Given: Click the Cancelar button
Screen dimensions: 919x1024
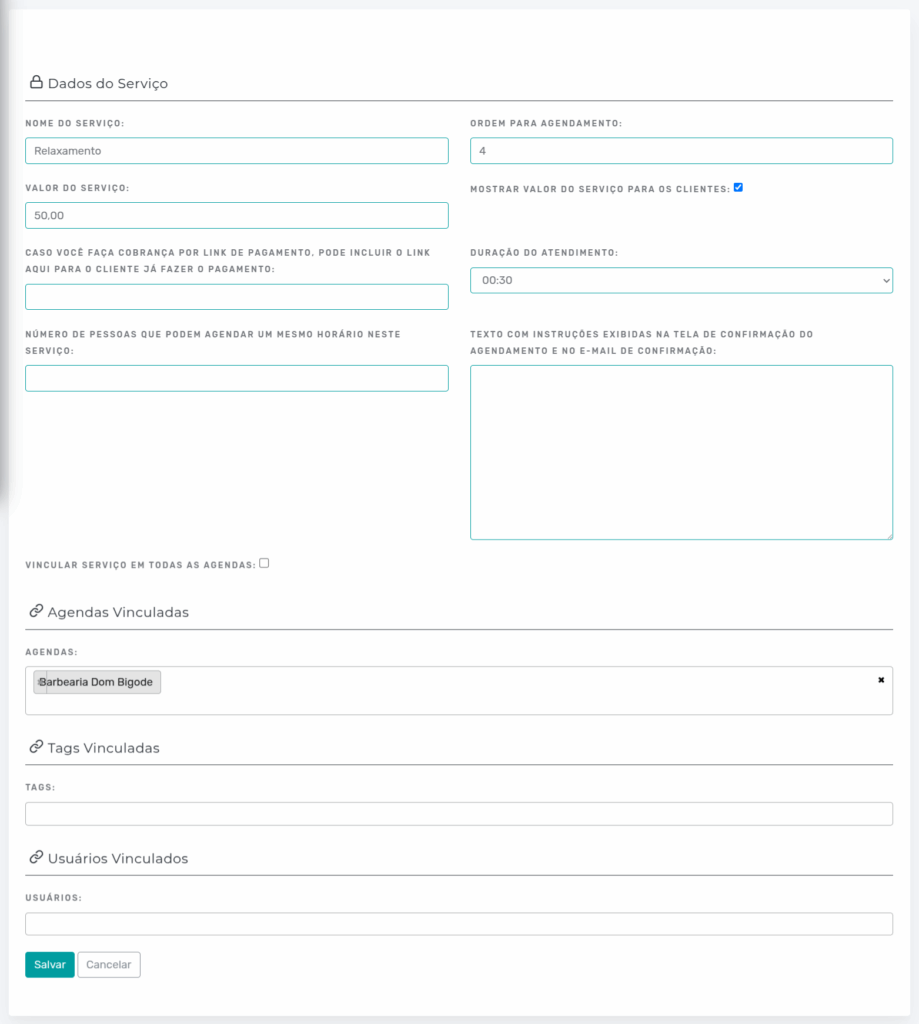Looking at the screenshot, I should 109,965.
